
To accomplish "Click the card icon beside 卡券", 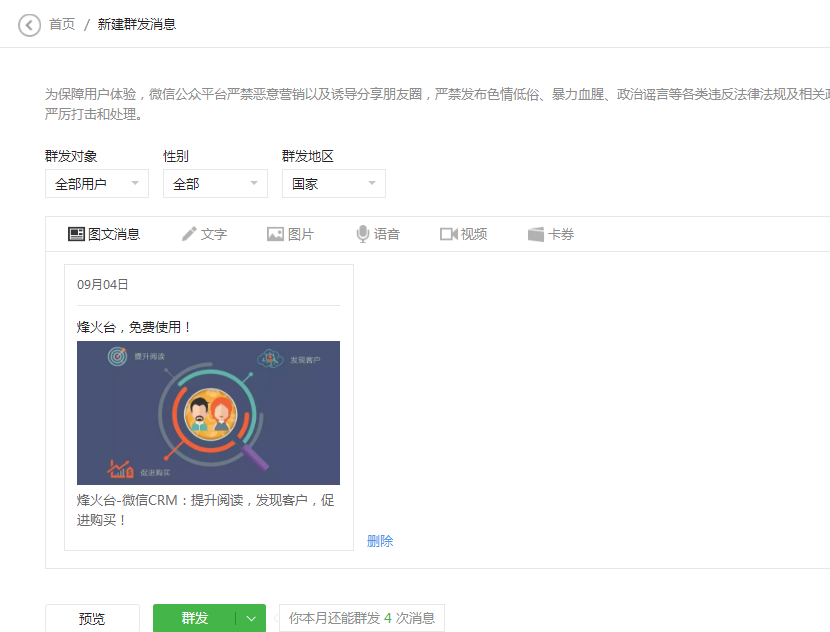I will click(x=536, y=234).
